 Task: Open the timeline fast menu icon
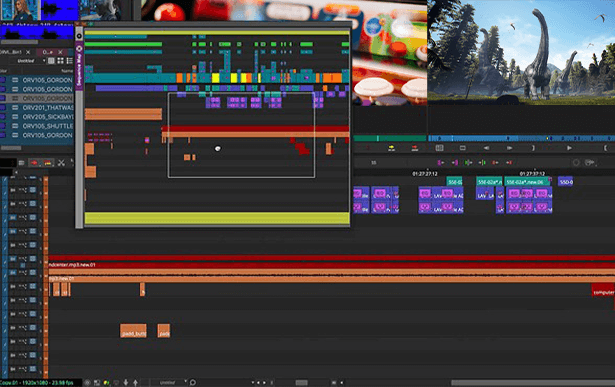(x=22, y=163)
